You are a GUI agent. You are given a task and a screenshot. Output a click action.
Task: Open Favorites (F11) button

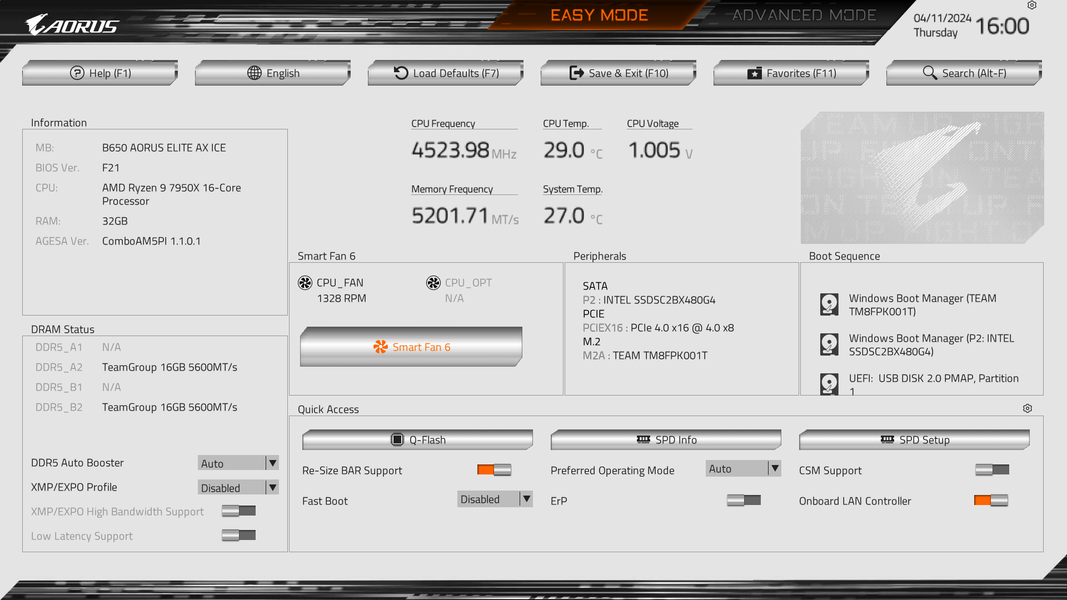tap(791, 73)
